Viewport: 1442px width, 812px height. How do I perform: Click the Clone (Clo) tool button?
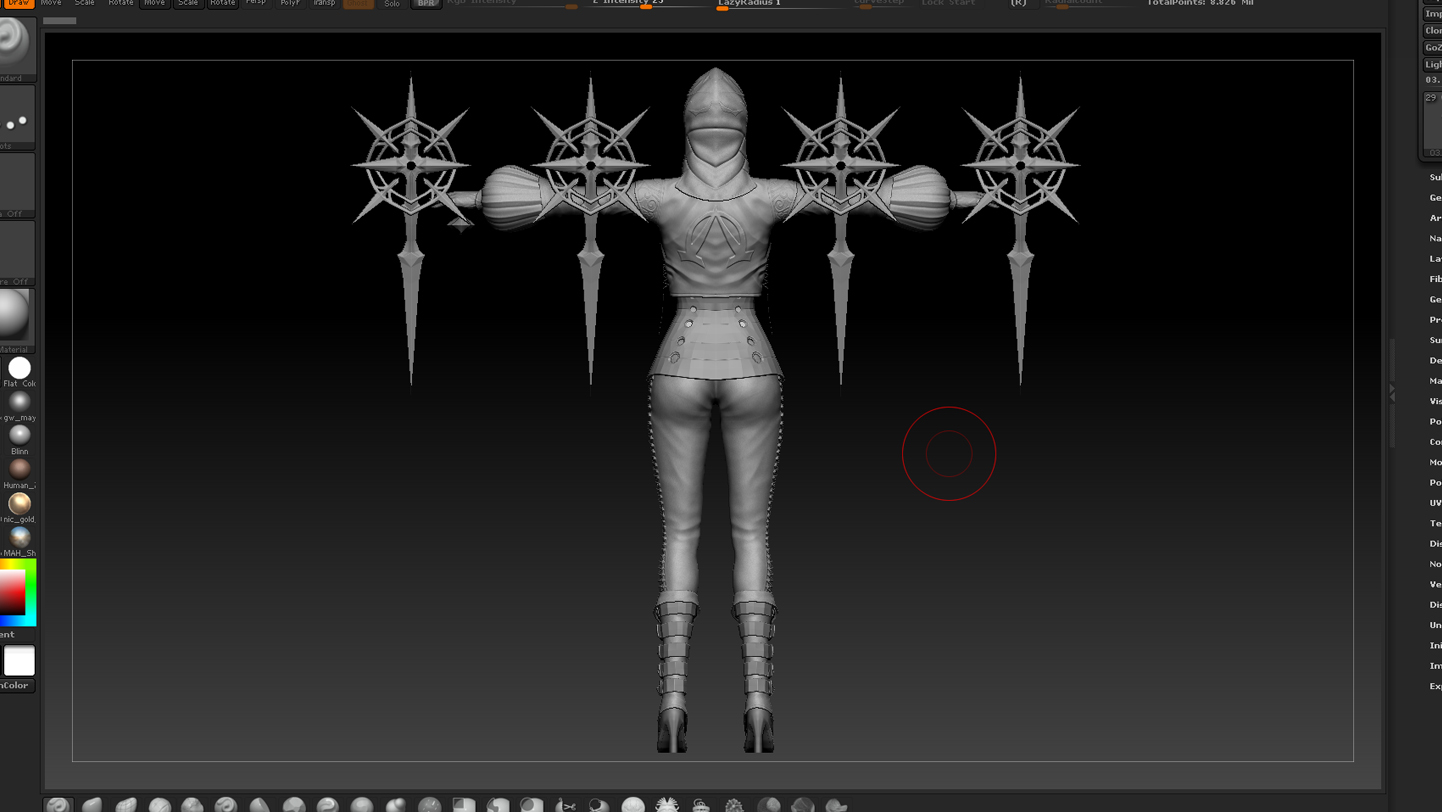(1433, 30)
